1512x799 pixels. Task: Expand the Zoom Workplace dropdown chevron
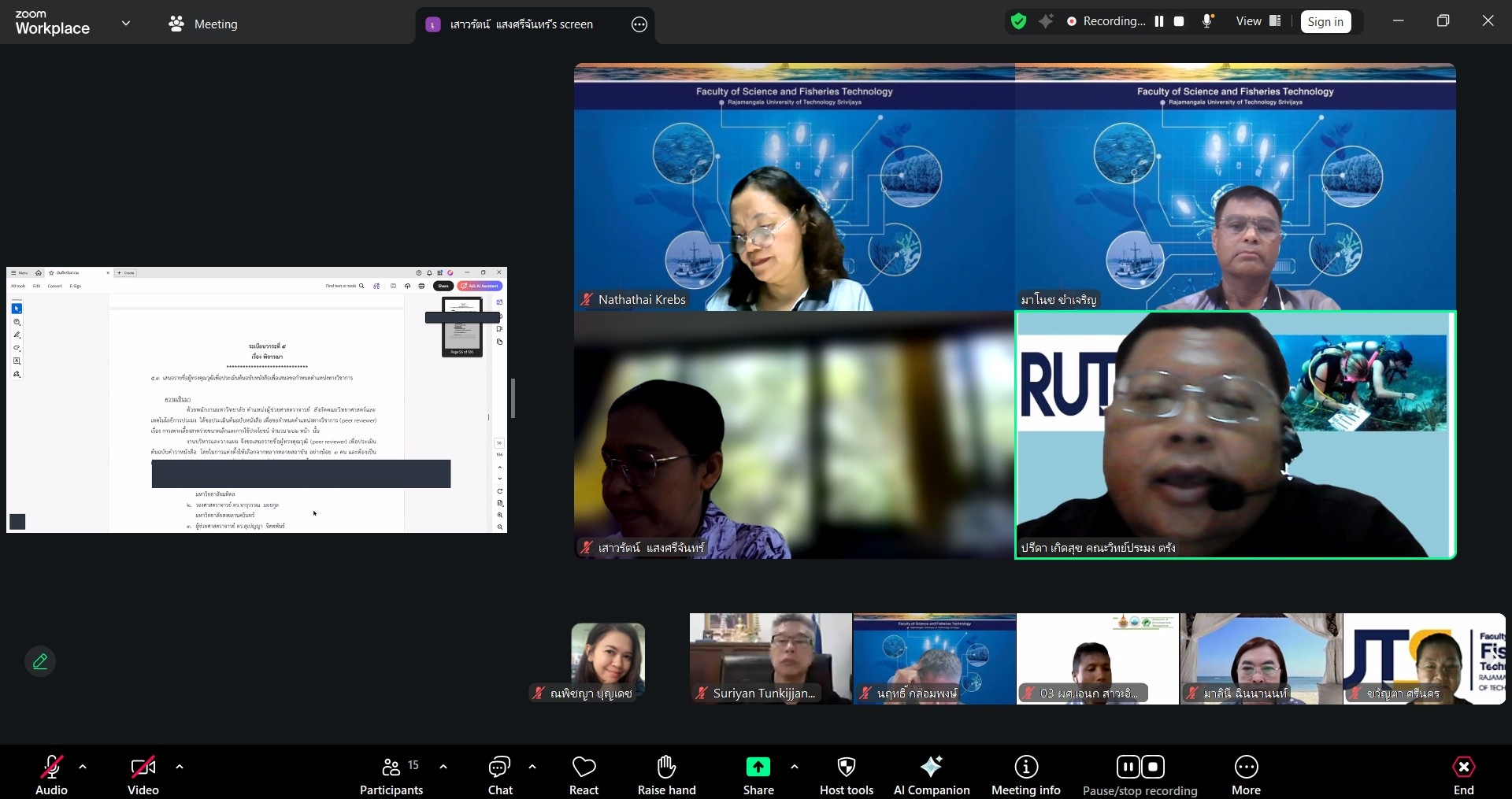point(126,24)
